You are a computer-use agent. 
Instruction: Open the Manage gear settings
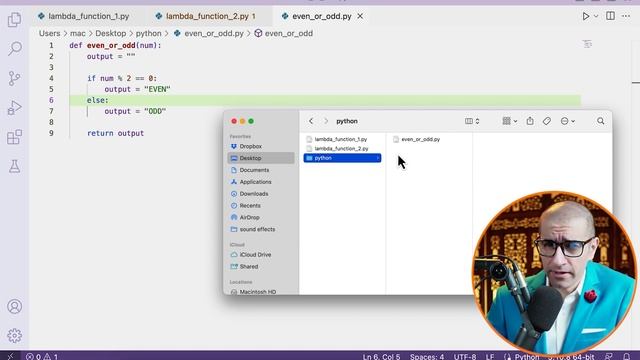pyautogui.click(x=14, y=336)
